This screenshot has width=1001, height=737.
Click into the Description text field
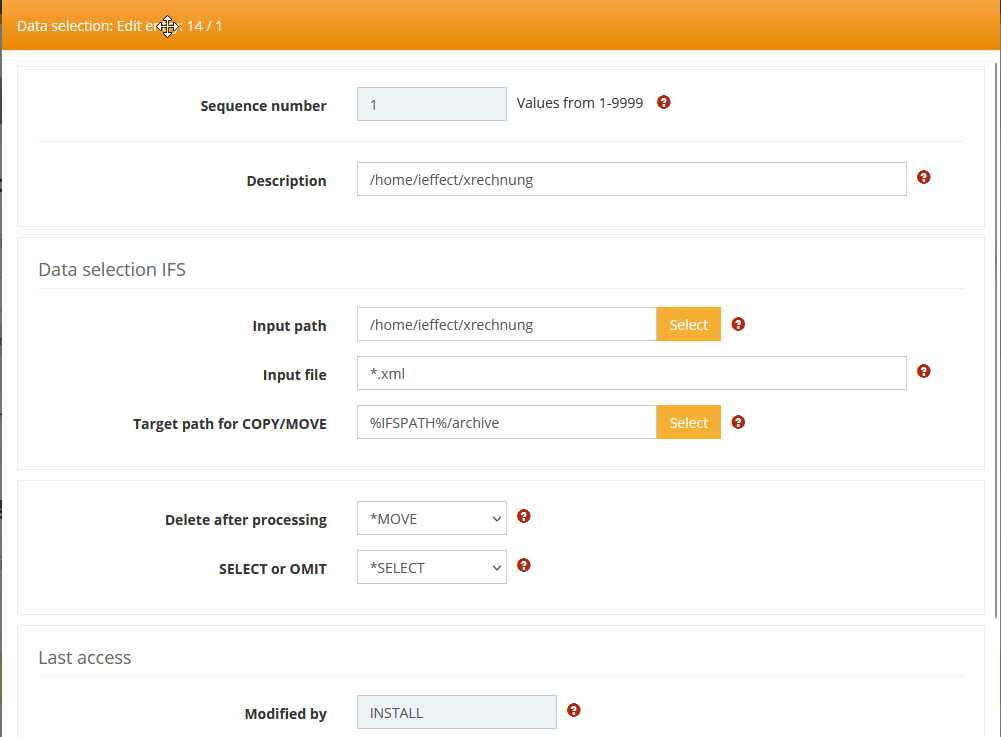[x=631, y=180]
